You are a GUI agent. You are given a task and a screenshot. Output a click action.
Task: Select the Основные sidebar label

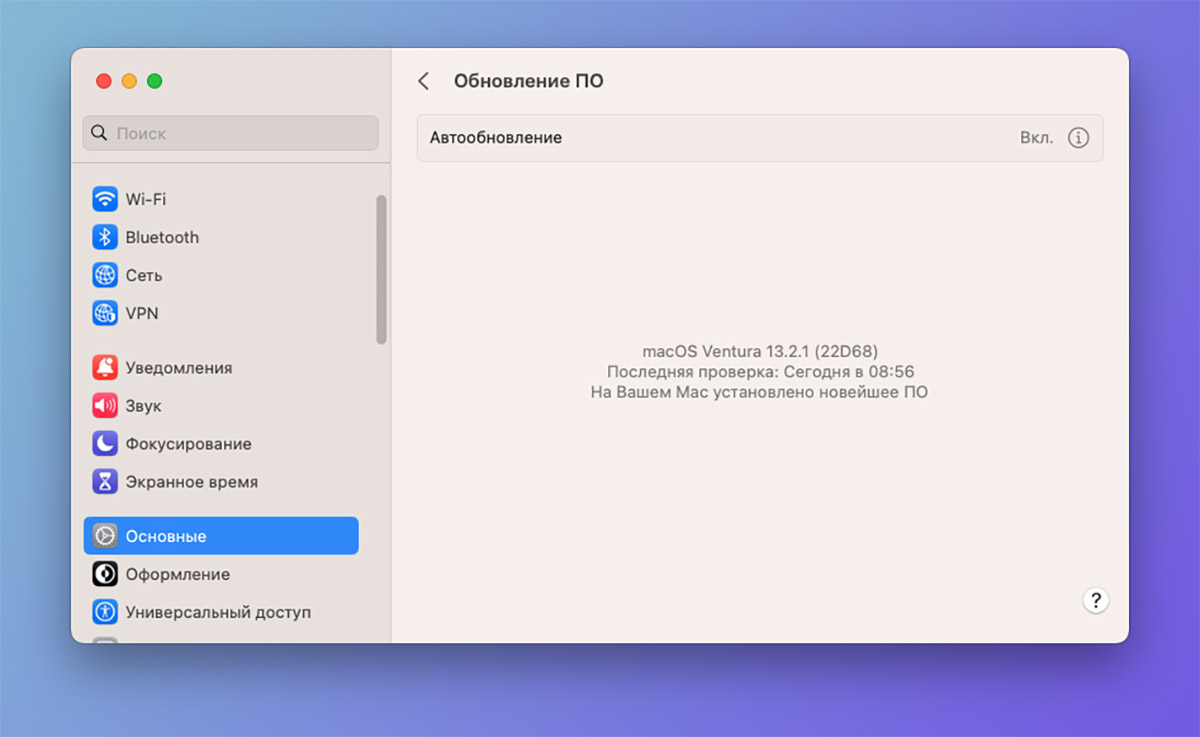pyautogui.click(x=166, y=536)
